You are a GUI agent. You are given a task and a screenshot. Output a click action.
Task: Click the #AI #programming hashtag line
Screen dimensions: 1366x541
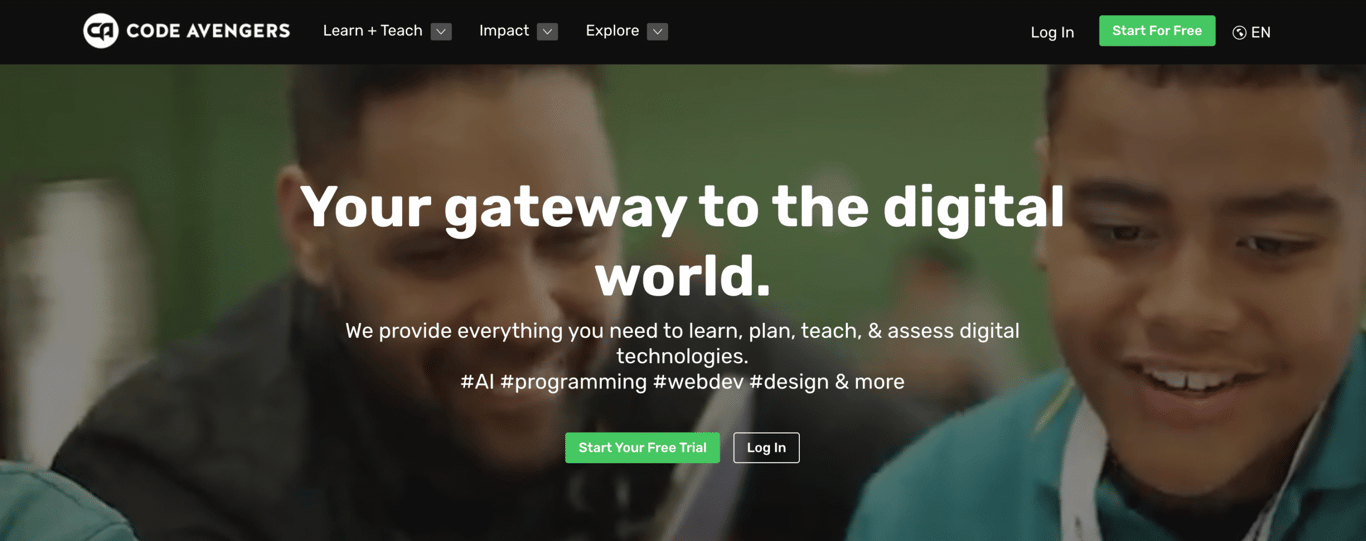(x=682, y=382)
